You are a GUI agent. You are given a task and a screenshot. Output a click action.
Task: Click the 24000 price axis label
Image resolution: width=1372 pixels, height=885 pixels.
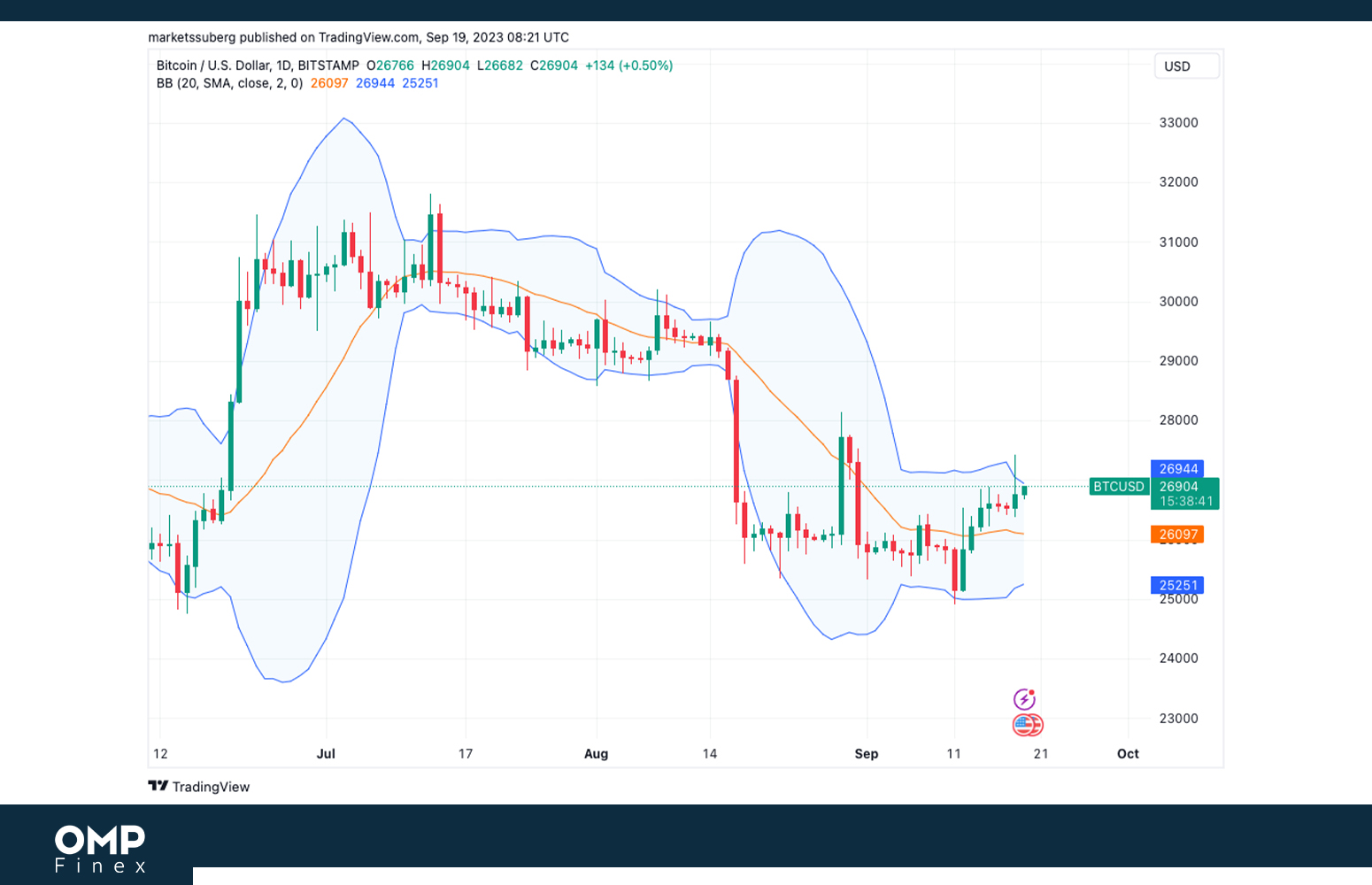[x=1178, y=658]
